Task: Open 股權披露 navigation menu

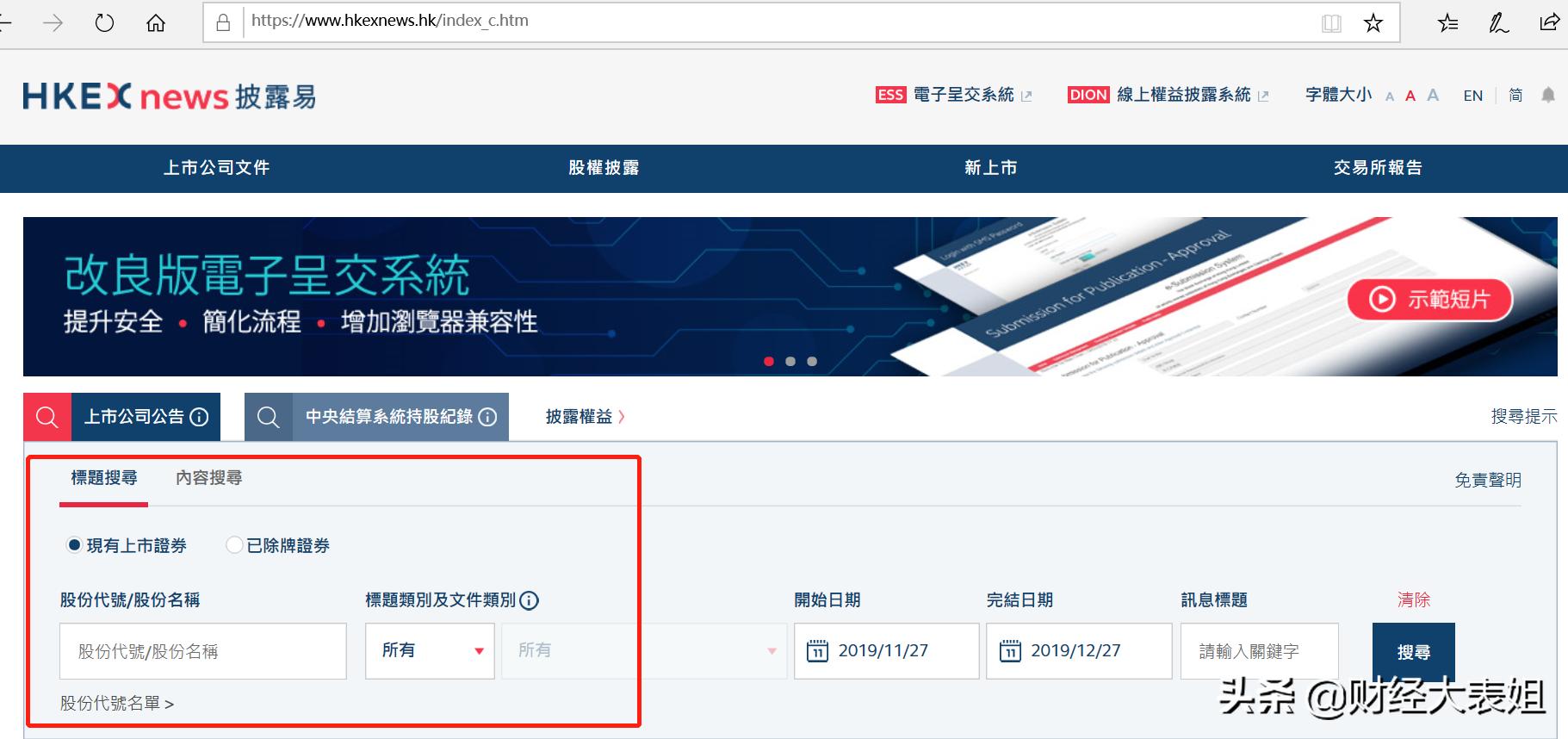Action: click(604, 168)
